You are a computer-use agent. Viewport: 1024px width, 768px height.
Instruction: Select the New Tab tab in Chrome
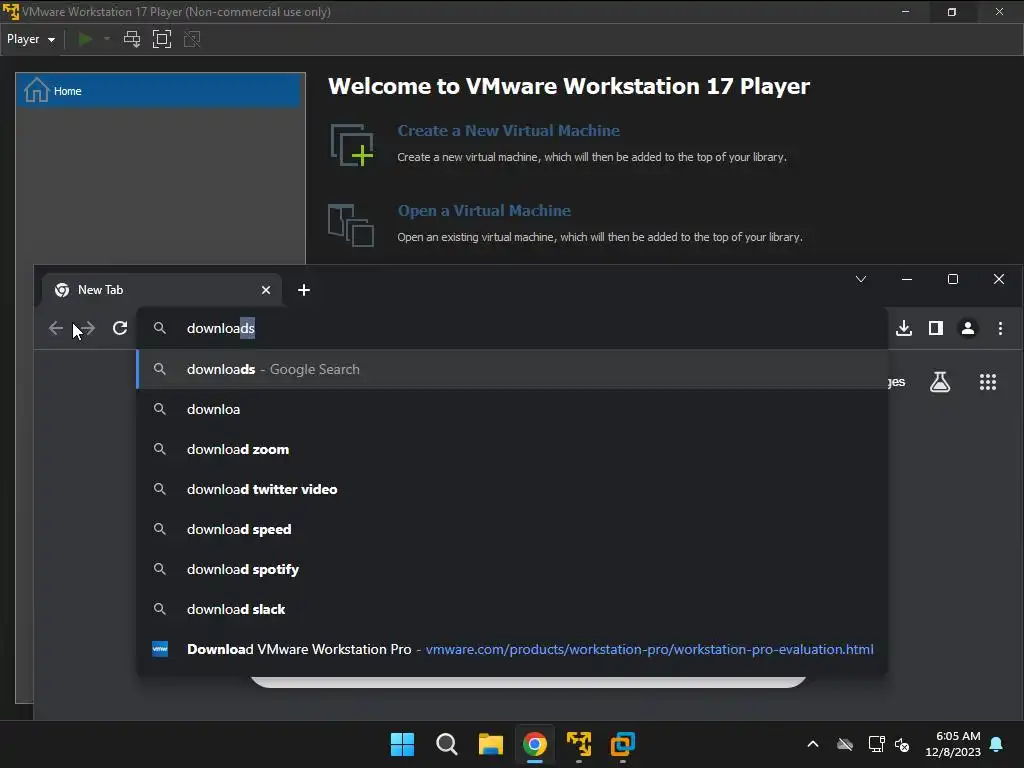(162, 290)
